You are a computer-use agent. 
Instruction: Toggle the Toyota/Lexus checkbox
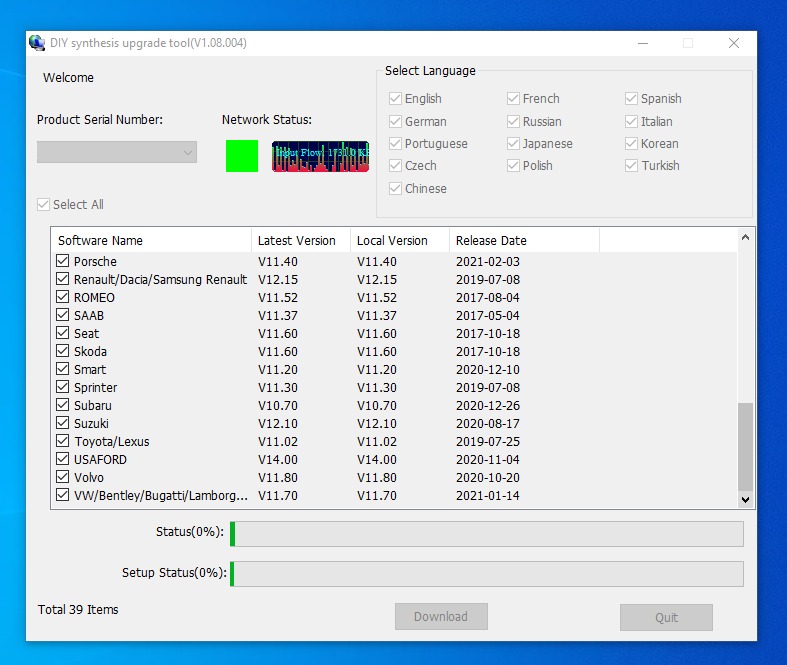tap(64, 442)
